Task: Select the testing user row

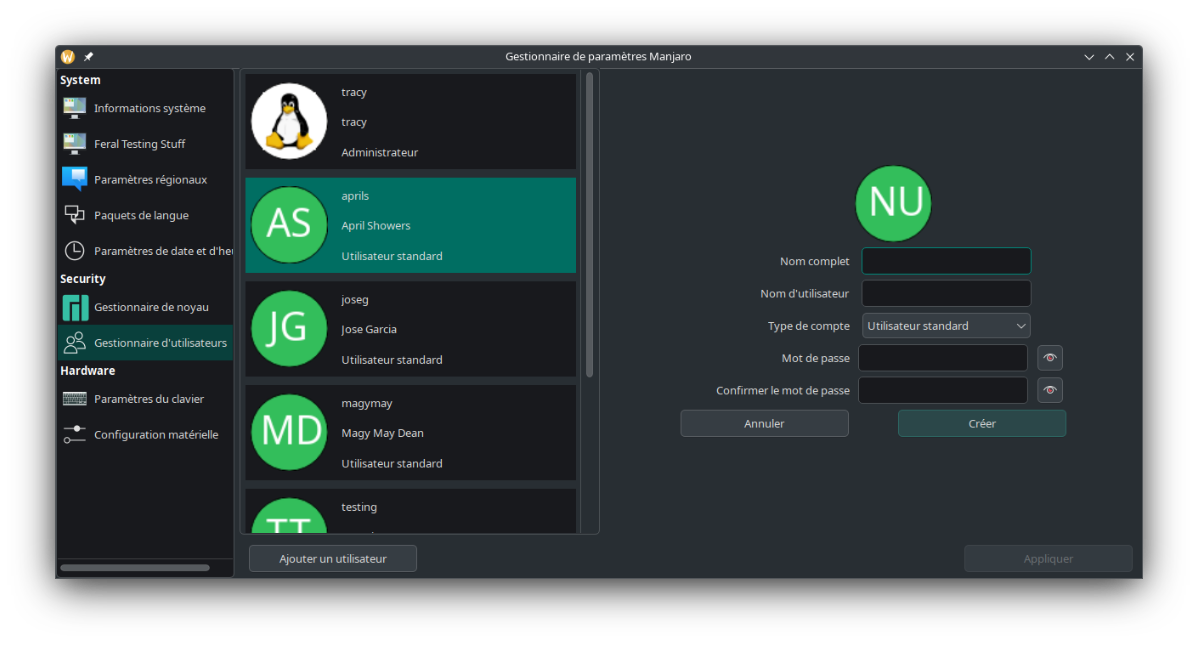Action: (411, 511)
